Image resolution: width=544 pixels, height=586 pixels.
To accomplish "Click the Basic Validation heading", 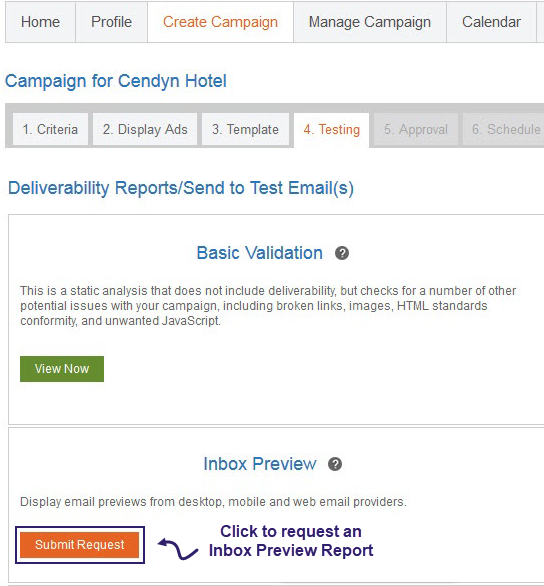I will 260,253.
